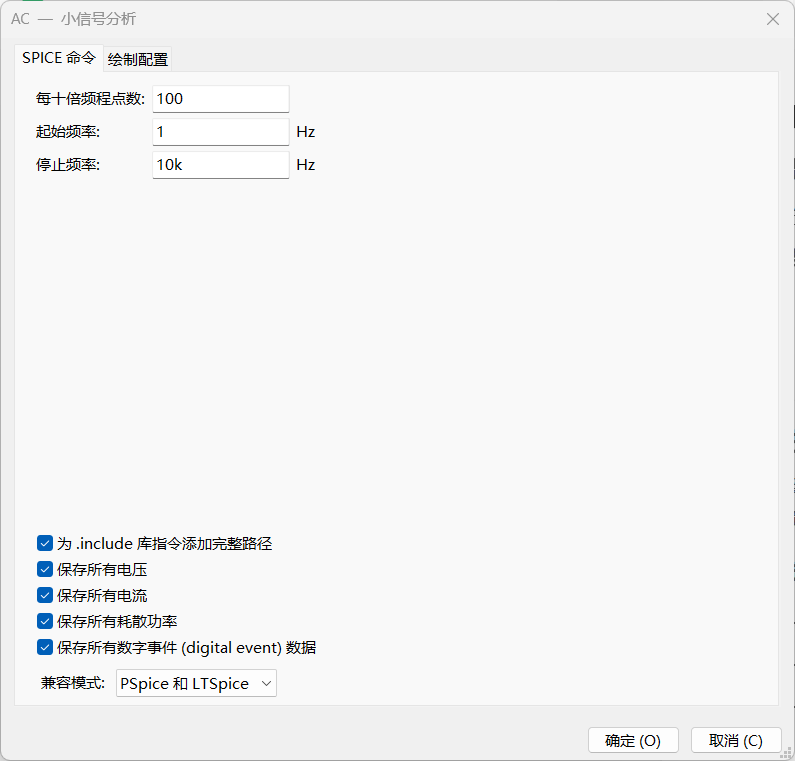Viewport: 795px width, 761px height.
Task: Uncheck 保存所有电压 checkbox
Action: click(x=45, y=570)
